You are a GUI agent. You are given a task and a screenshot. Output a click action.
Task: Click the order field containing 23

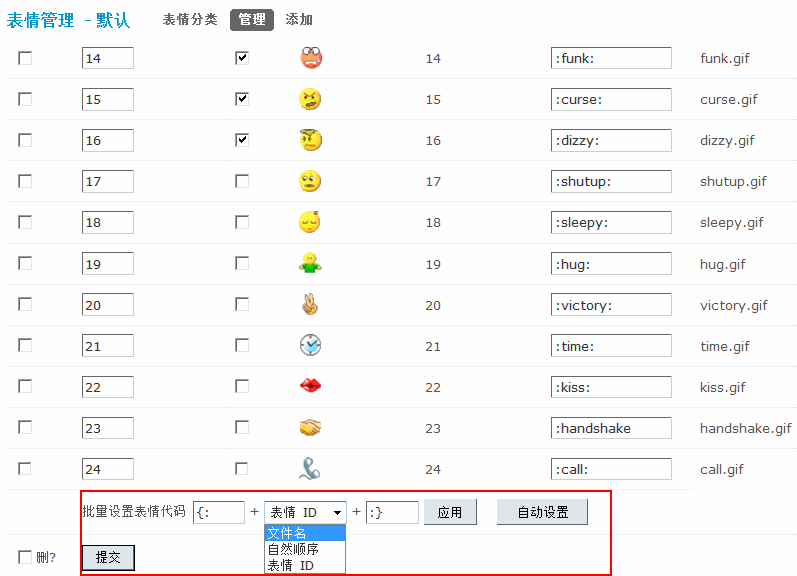tap(108, 428)
